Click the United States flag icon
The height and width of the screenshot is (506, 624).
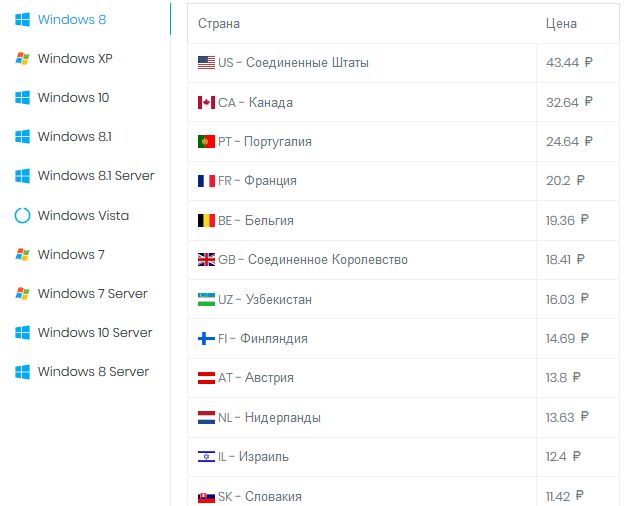206,63
